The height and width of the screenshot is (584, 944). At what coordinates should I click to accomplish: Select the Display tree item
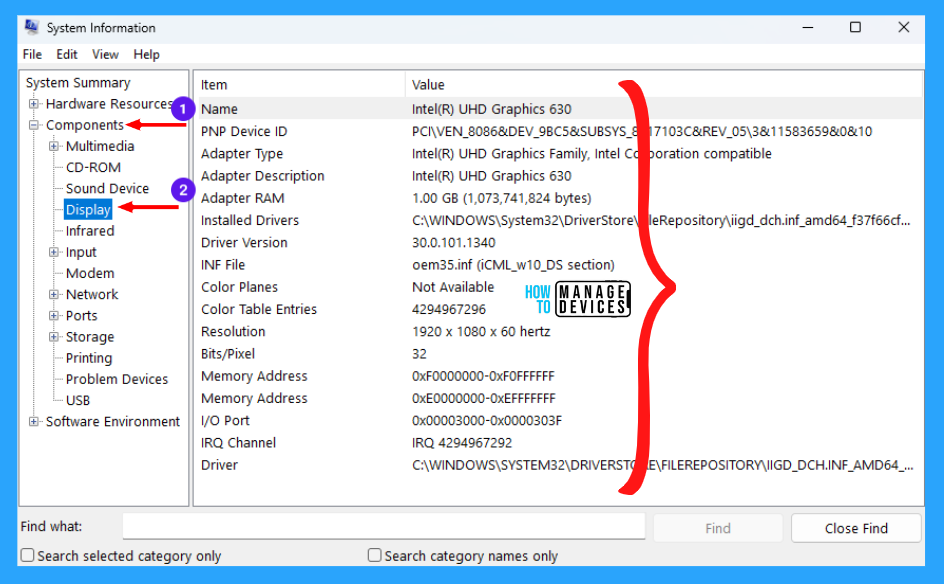pos(88,210)
